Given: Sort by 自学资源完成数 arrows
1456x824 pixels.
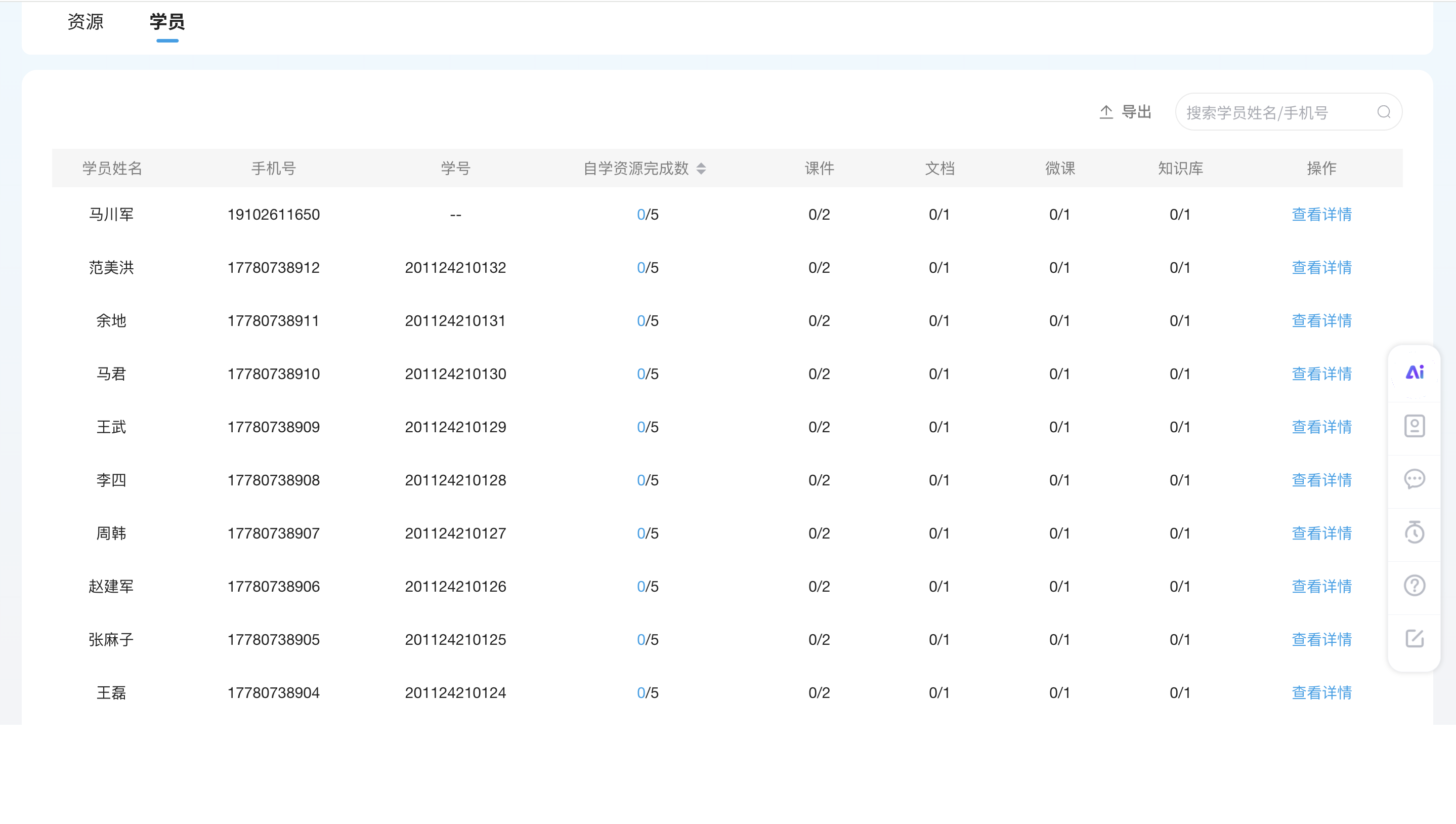Looking at the screenshot, I should point(701,168).
